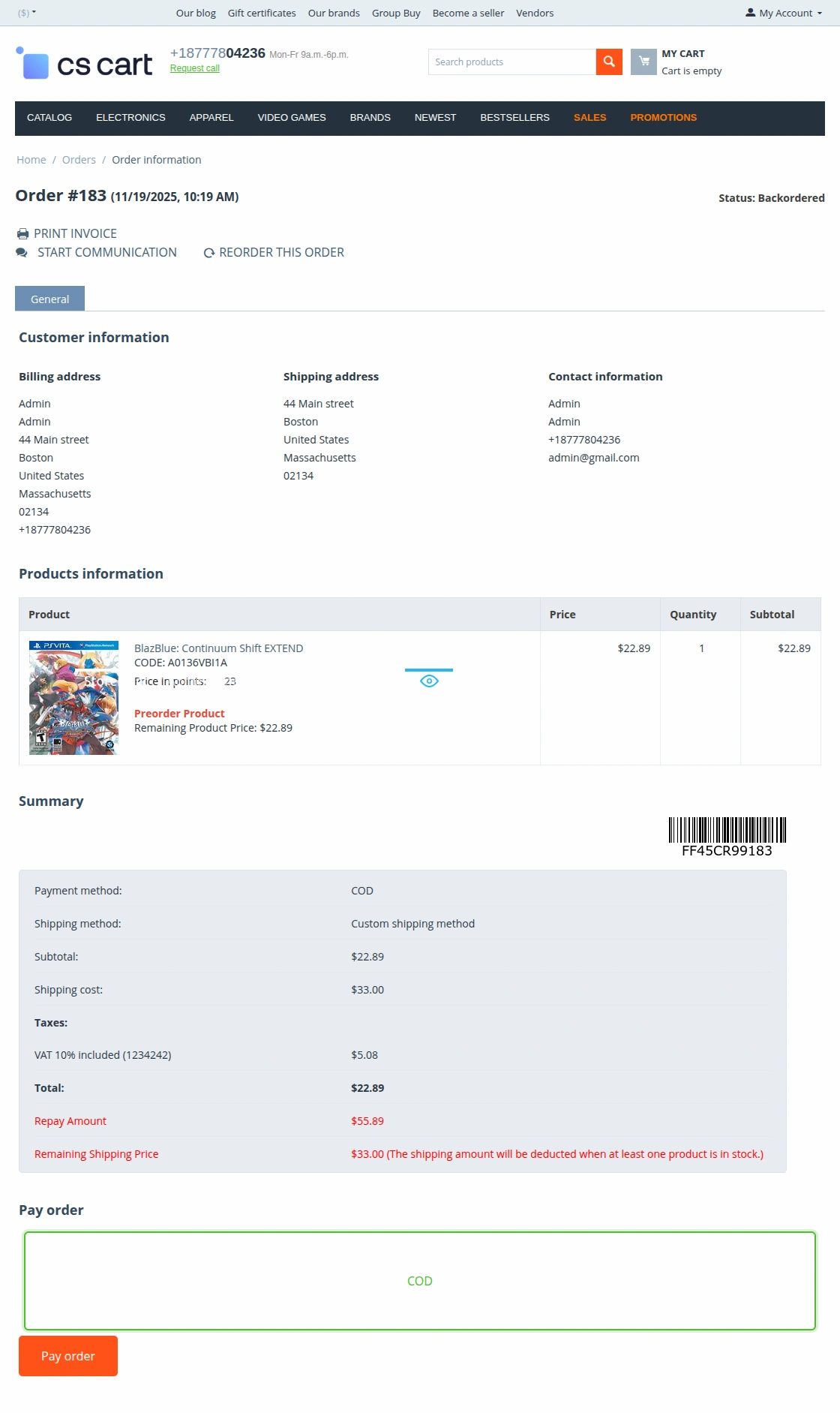Click the Search products input field

511,62
